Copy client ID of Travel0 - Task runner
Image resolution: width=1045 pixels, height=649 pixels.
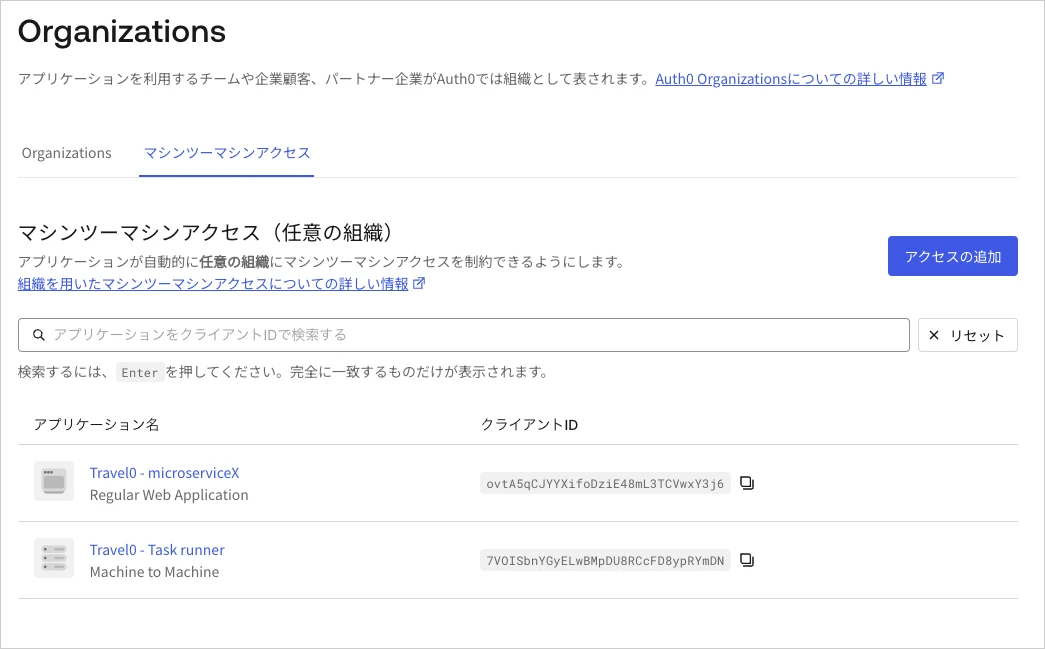pos(746,560)
